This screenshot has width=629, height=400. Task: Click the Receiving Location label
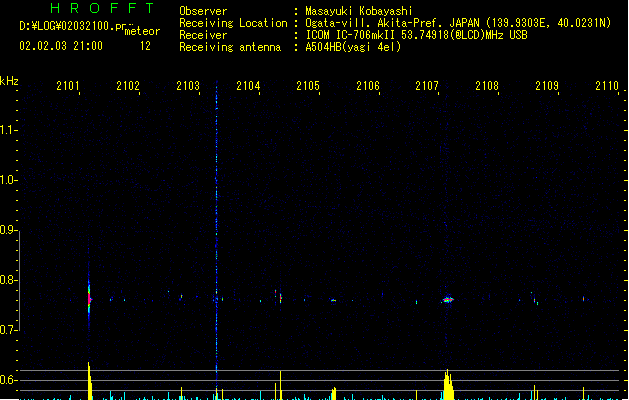pyautogui.click(x=233, y=23)
